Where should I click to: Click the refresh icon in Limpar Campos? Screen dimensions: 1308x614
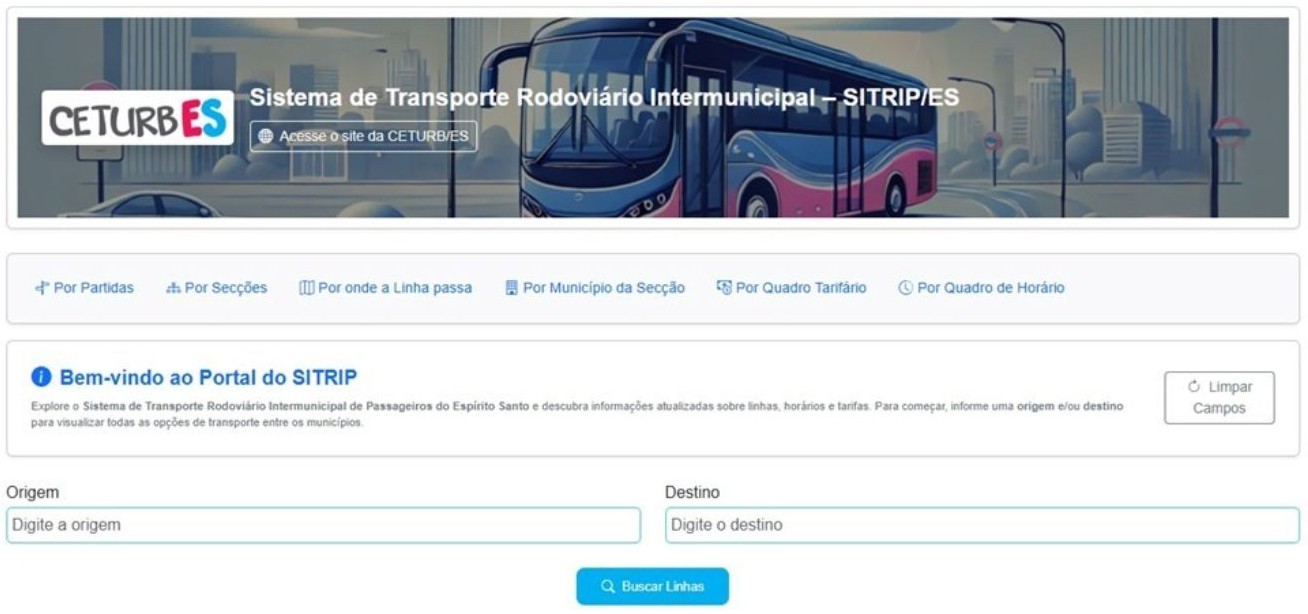click(x=1192, y=387)
